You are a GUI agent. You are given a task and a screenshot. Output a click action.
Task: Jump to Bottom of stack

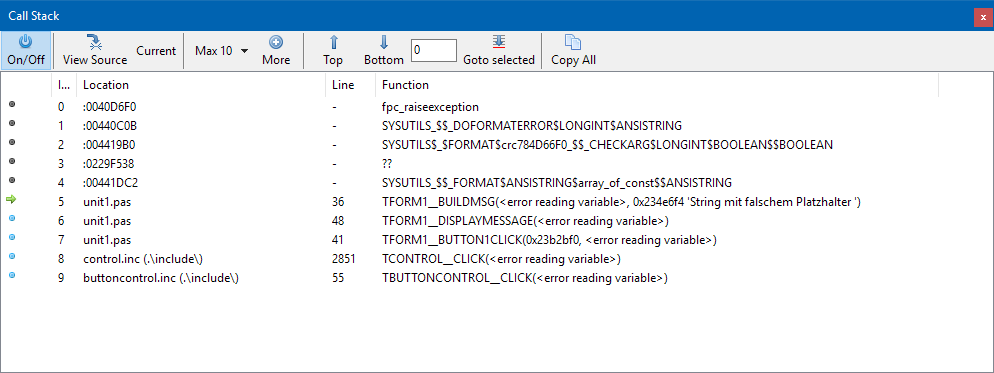[384, 51]
